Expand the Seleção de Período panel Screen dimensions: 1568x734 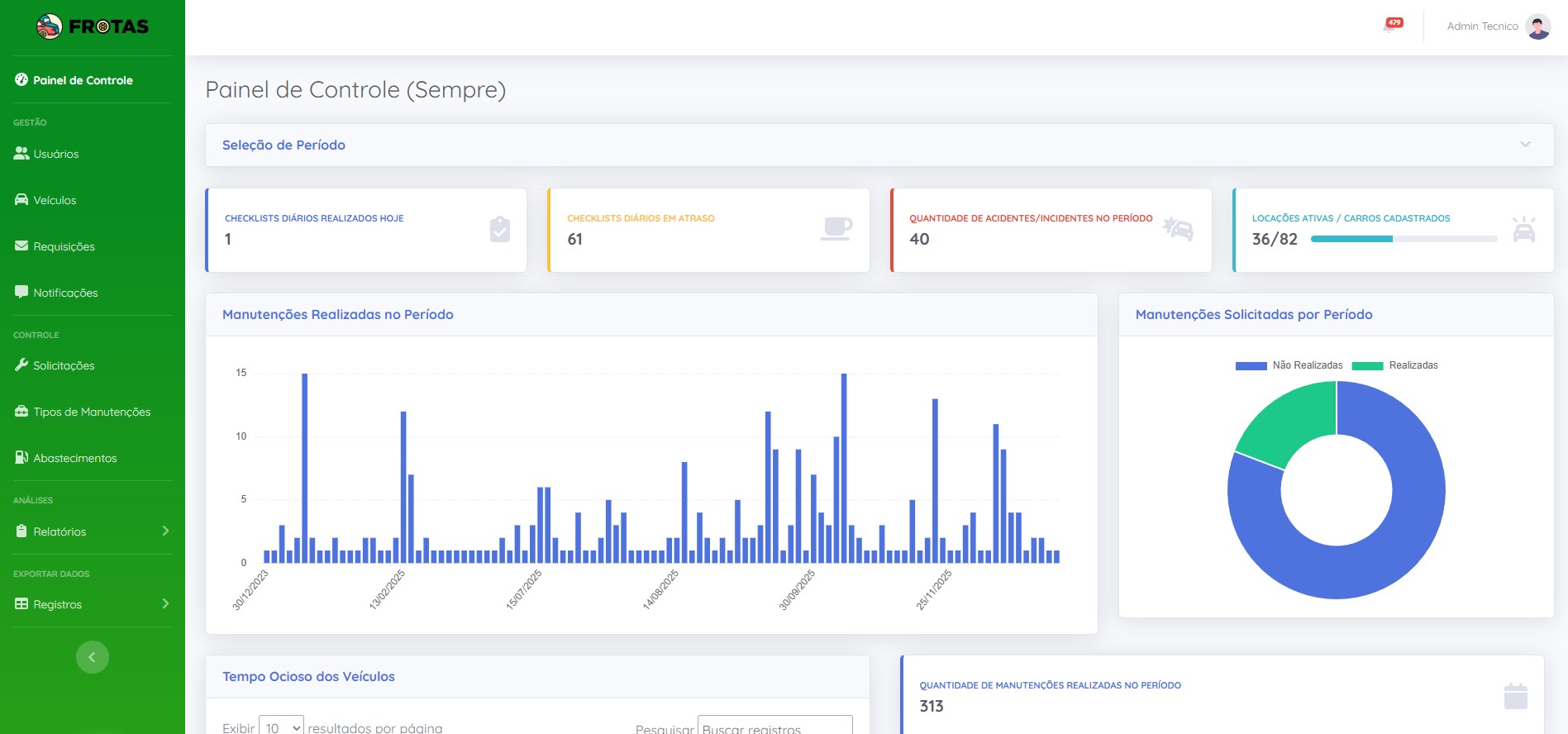[1525, 145]
